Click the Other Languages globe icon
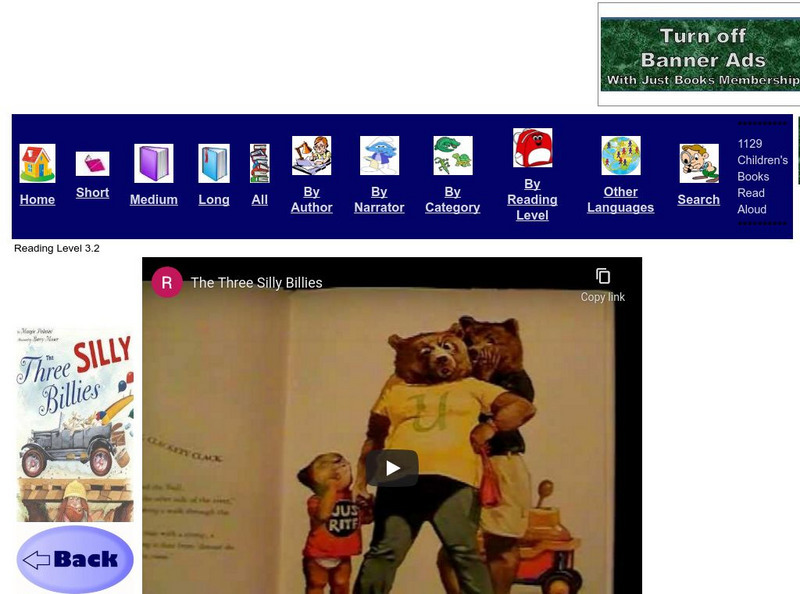Screen dimensions: 800x594 (x=620, y=156)
